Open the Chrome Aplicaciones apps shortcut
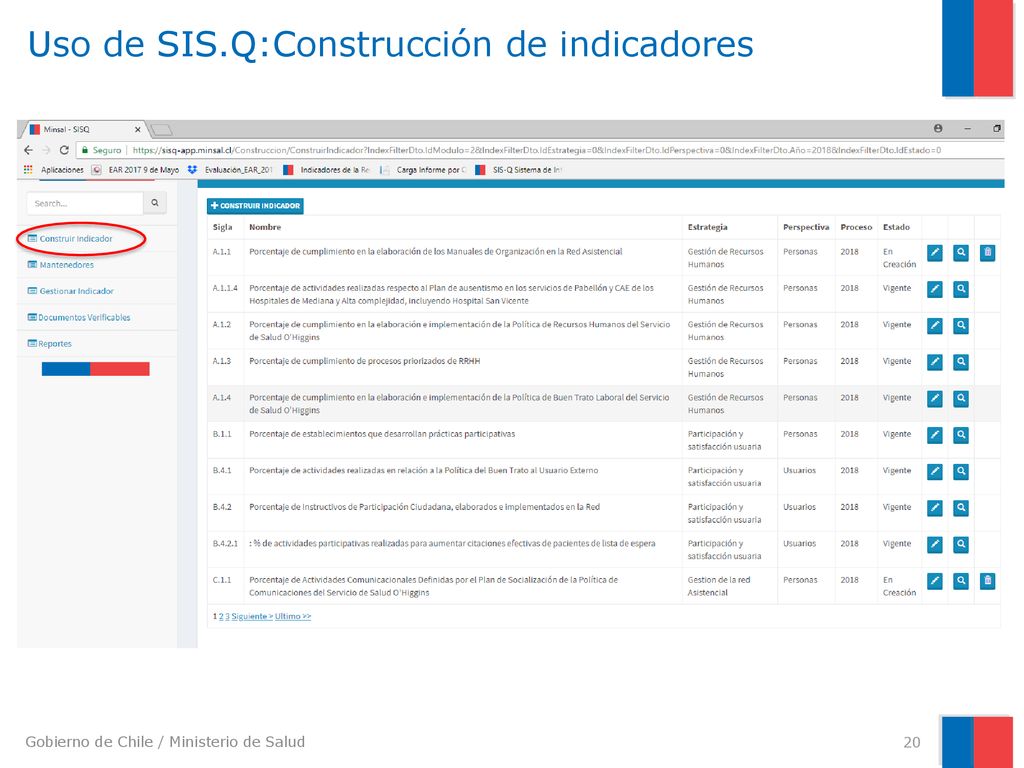The image size is (1024, 768). click(54, 170)
